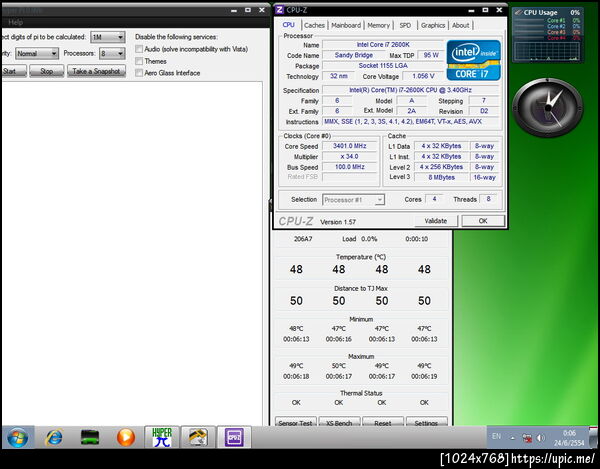Open Processor #1 selection dropdown
Viewport: 600px width, 469px height.
click(x=354, y=200)
